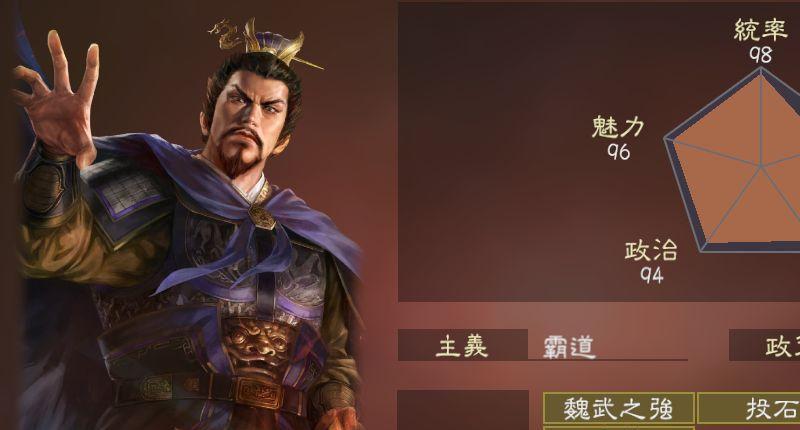Click the 統率 stat label
Viewport: 800px width, 430px height.
pos(760,30)
